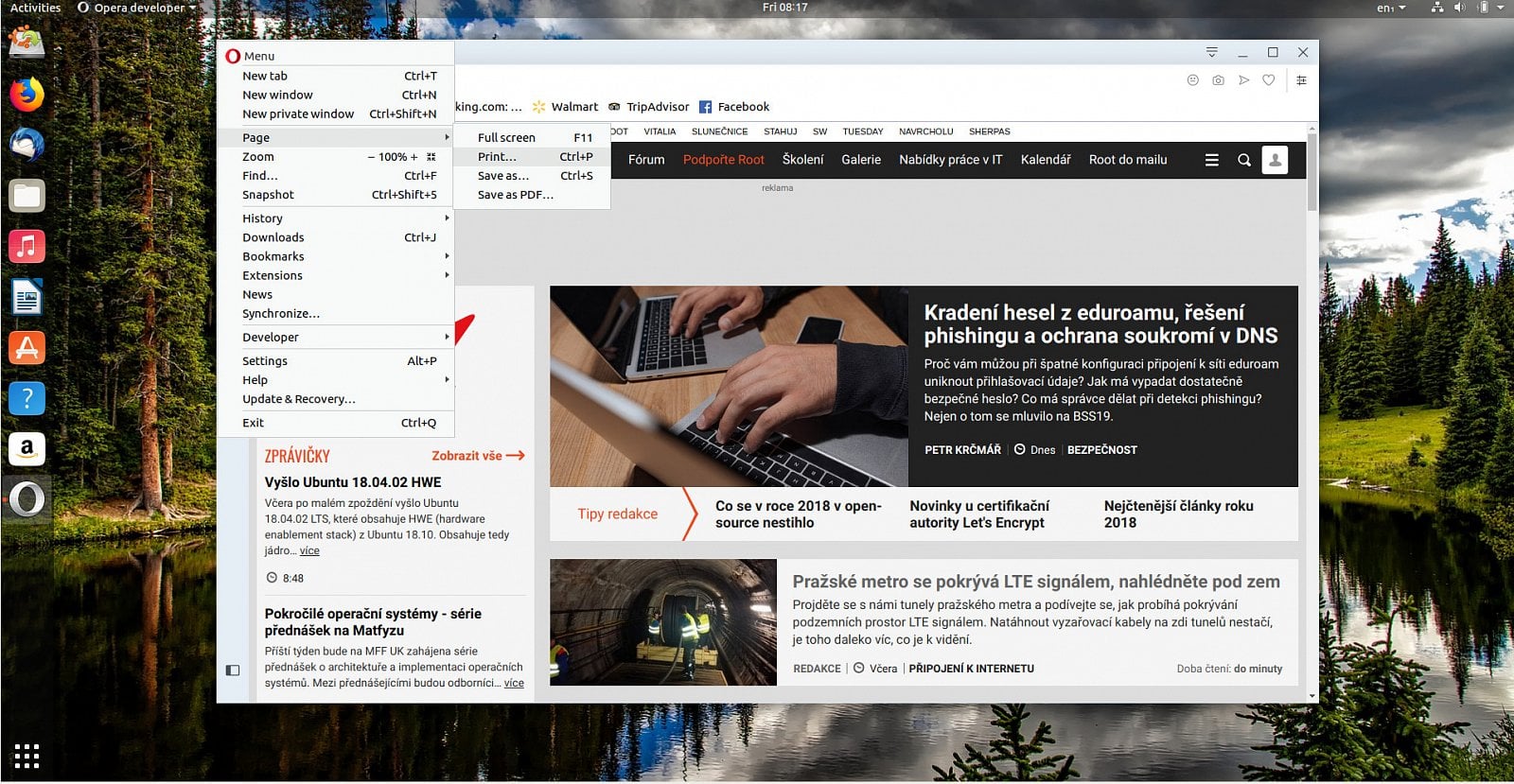The image size is (1514, 784).
Task: Launch Thunderbird mail from the dock
Action: (x=26, y=145)
